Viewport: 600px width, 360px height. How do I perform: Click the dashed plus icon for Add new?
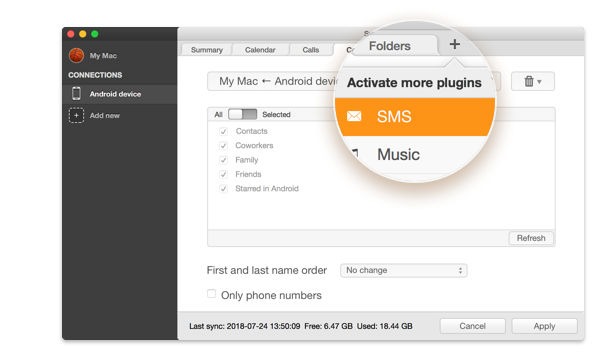76,115
